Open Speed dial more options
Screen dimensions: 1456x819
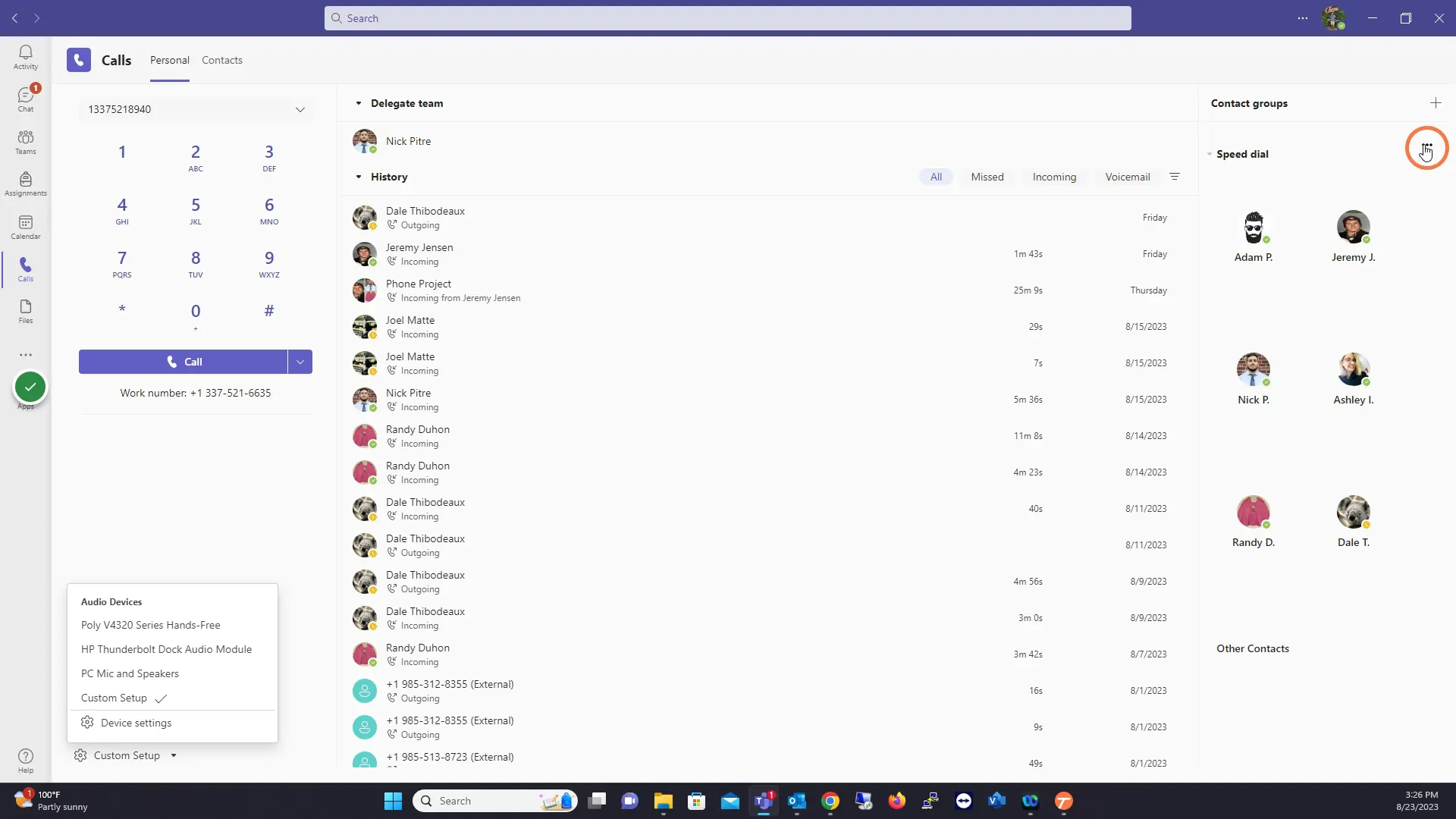1427,148
